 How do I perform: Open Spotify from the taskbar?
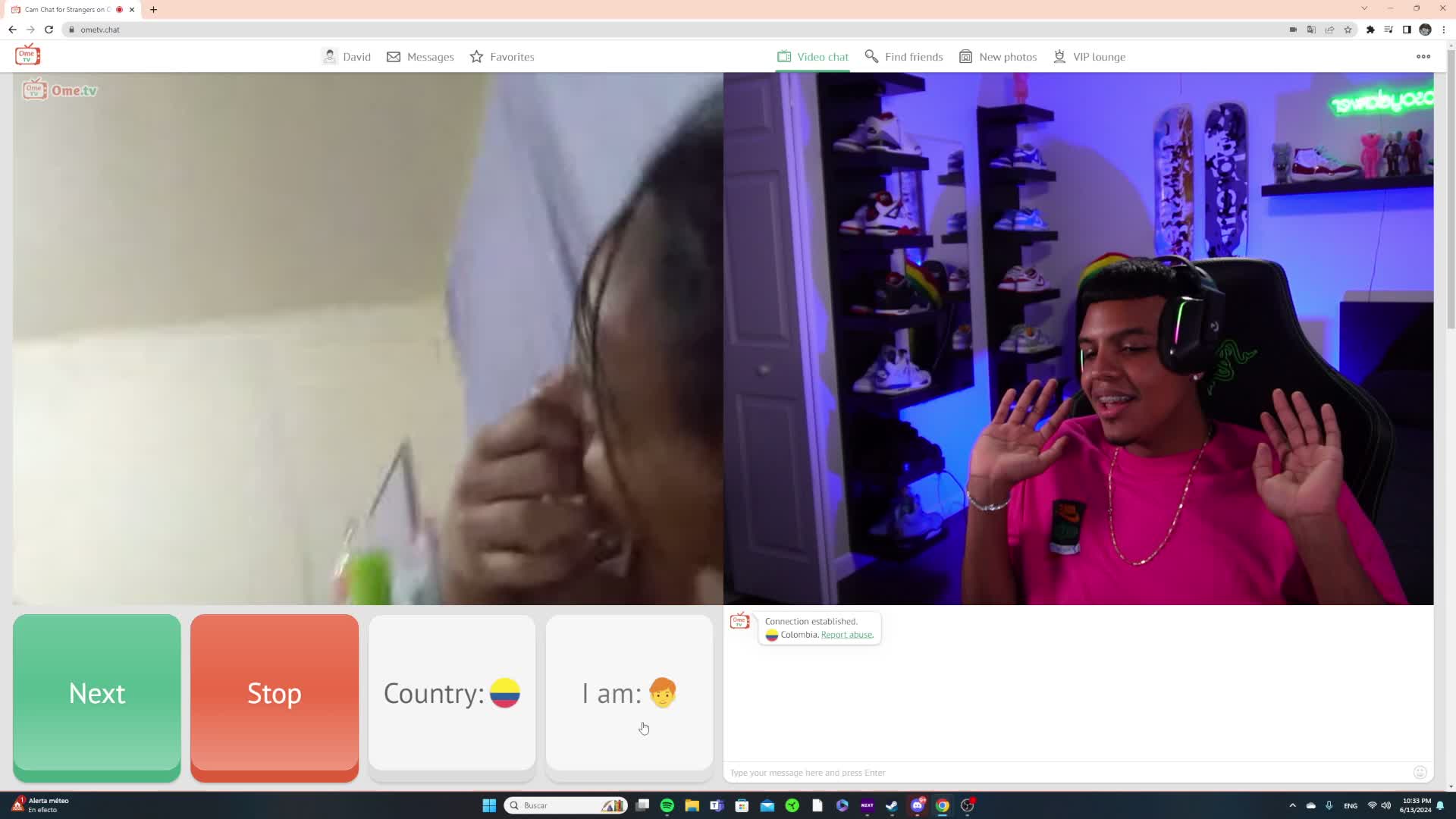pos(667,805)
